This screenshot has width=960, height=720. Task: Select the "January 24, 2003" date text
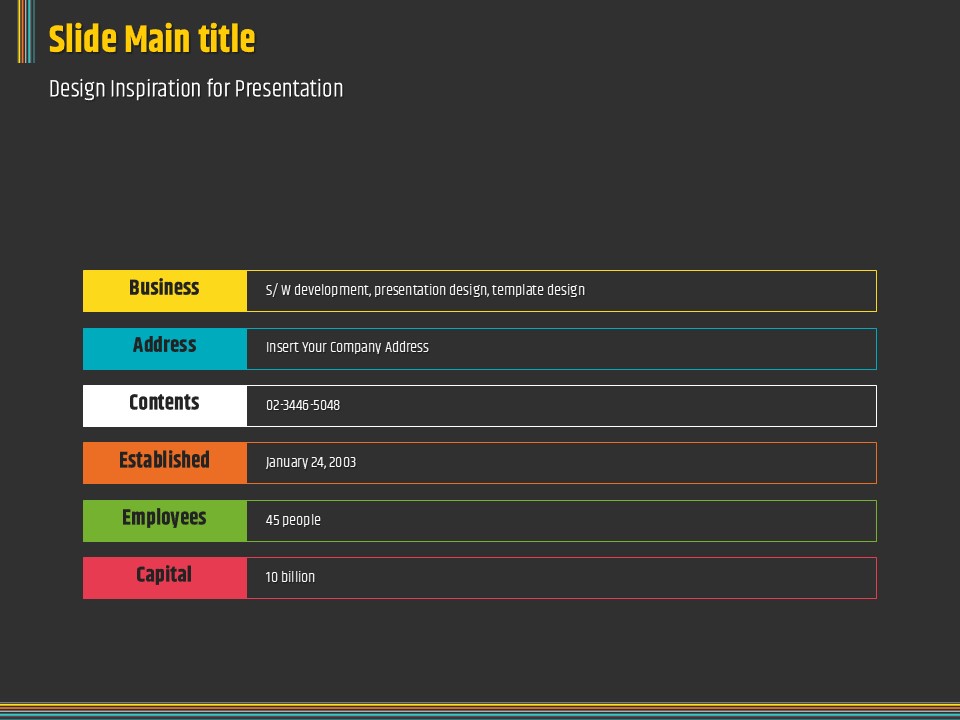[310, 462]
